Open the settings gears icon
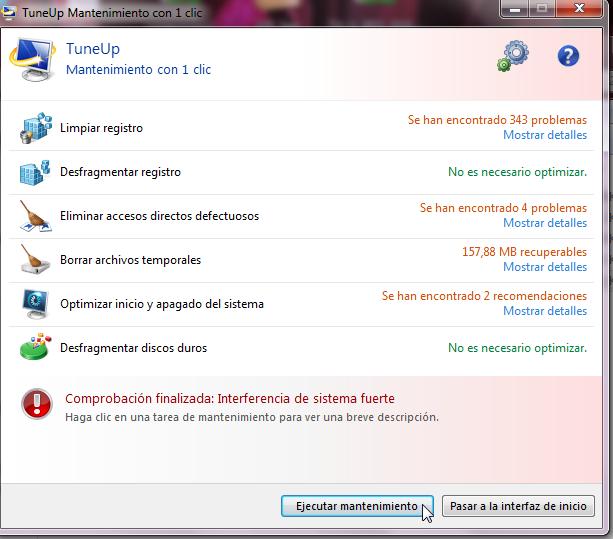Screen dimensions: 613x539 pos(513,56)
